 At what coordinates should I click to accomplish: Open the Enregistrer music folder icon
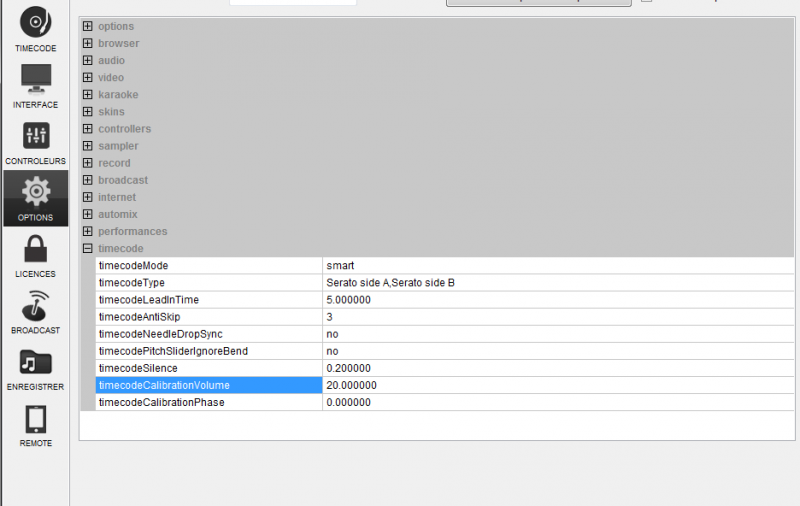point(35,363)
